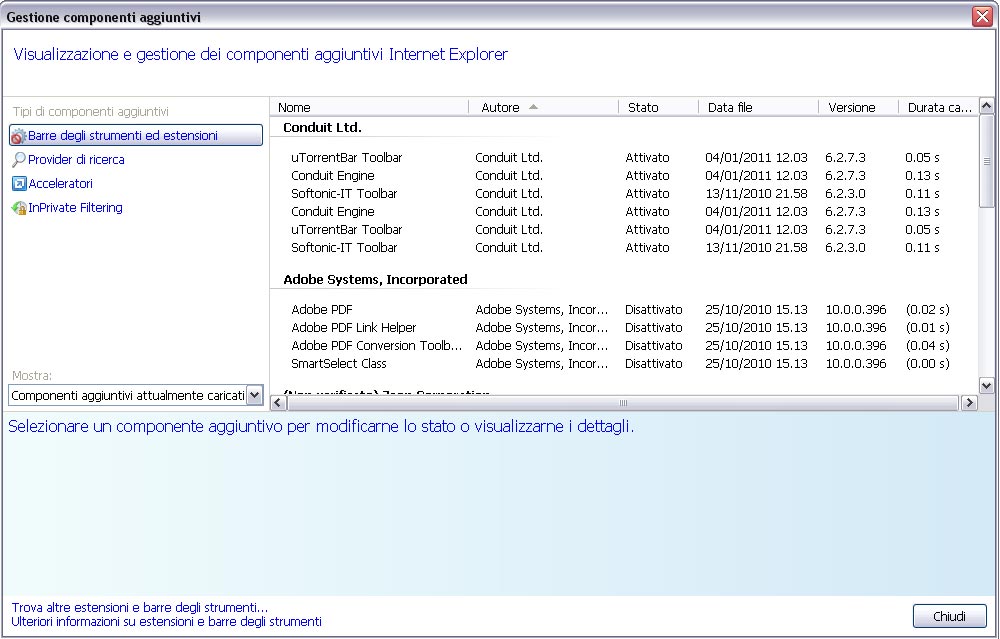The image size is (1000, 639).
Task: Close the Gestione componenti aggiuntivi window
Action: (982, 16)
